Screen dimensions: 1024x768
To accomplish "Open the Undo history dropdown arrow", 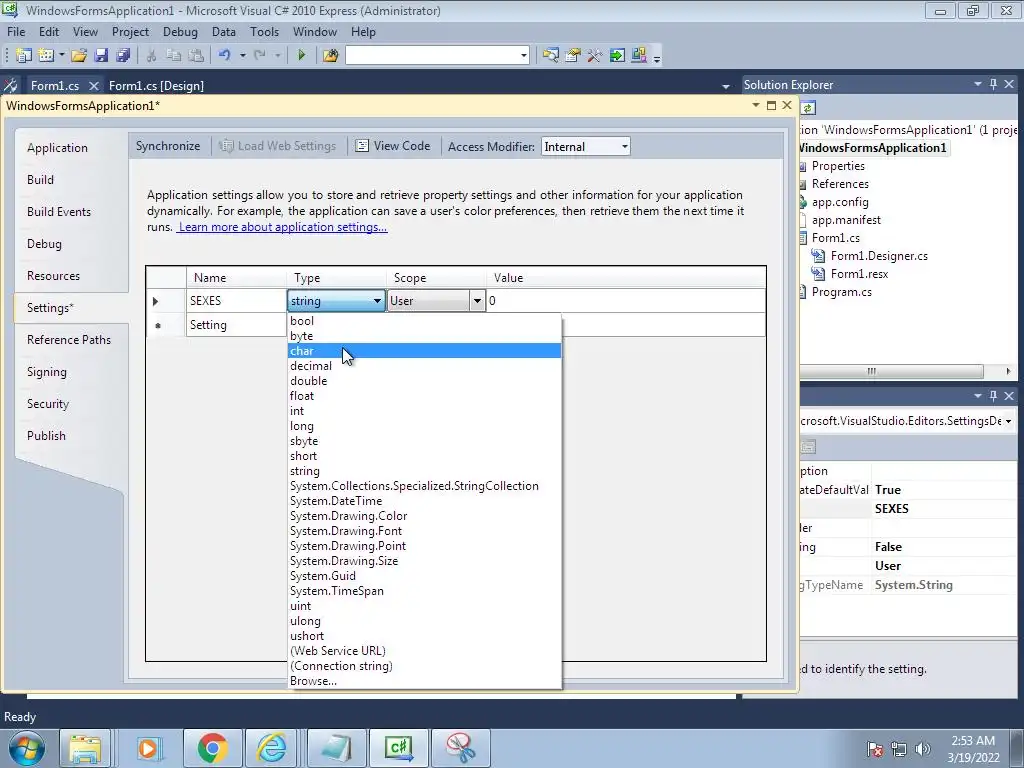I will pyautogui.click(x=242, y=56).
